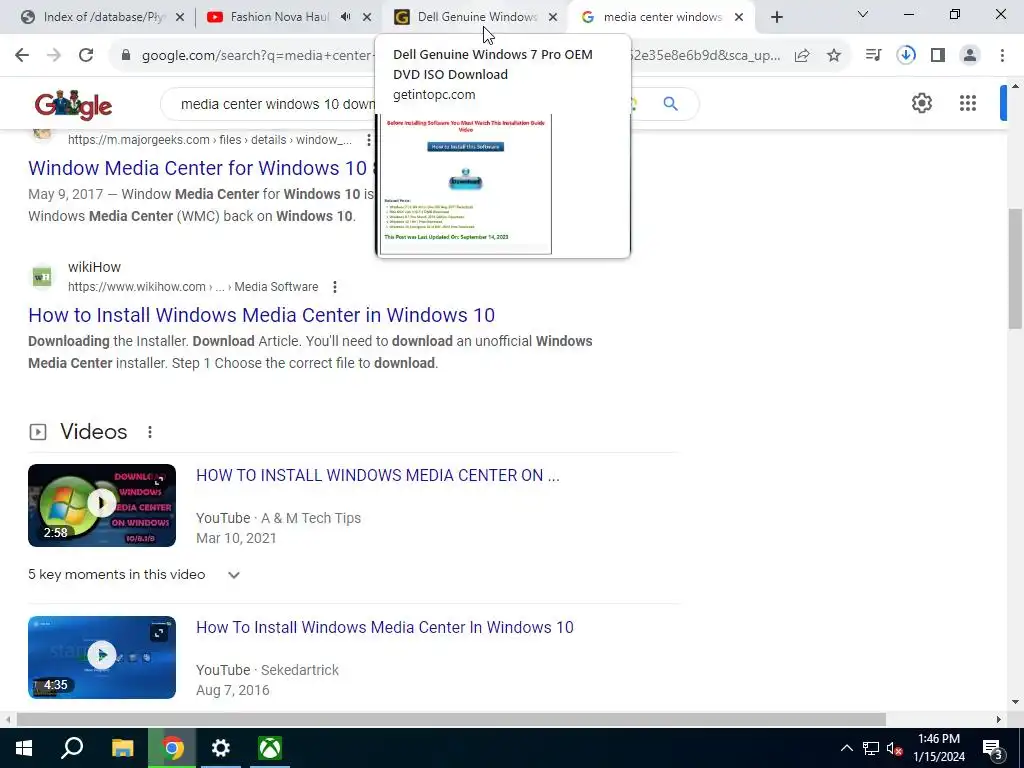Open Windows taskbar search

tap(72, 748)
